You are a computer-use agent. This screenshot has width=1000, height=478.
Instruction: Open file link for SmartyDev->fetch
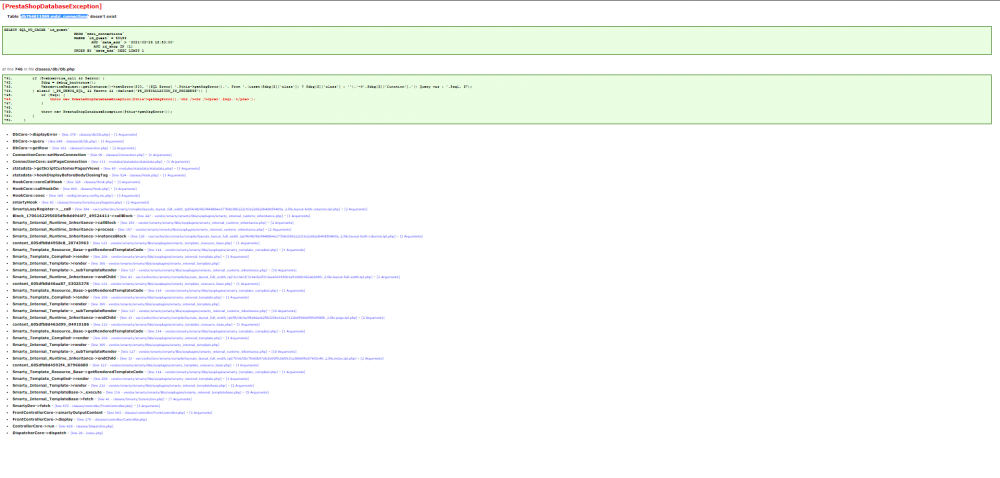(x=94, y=406)
